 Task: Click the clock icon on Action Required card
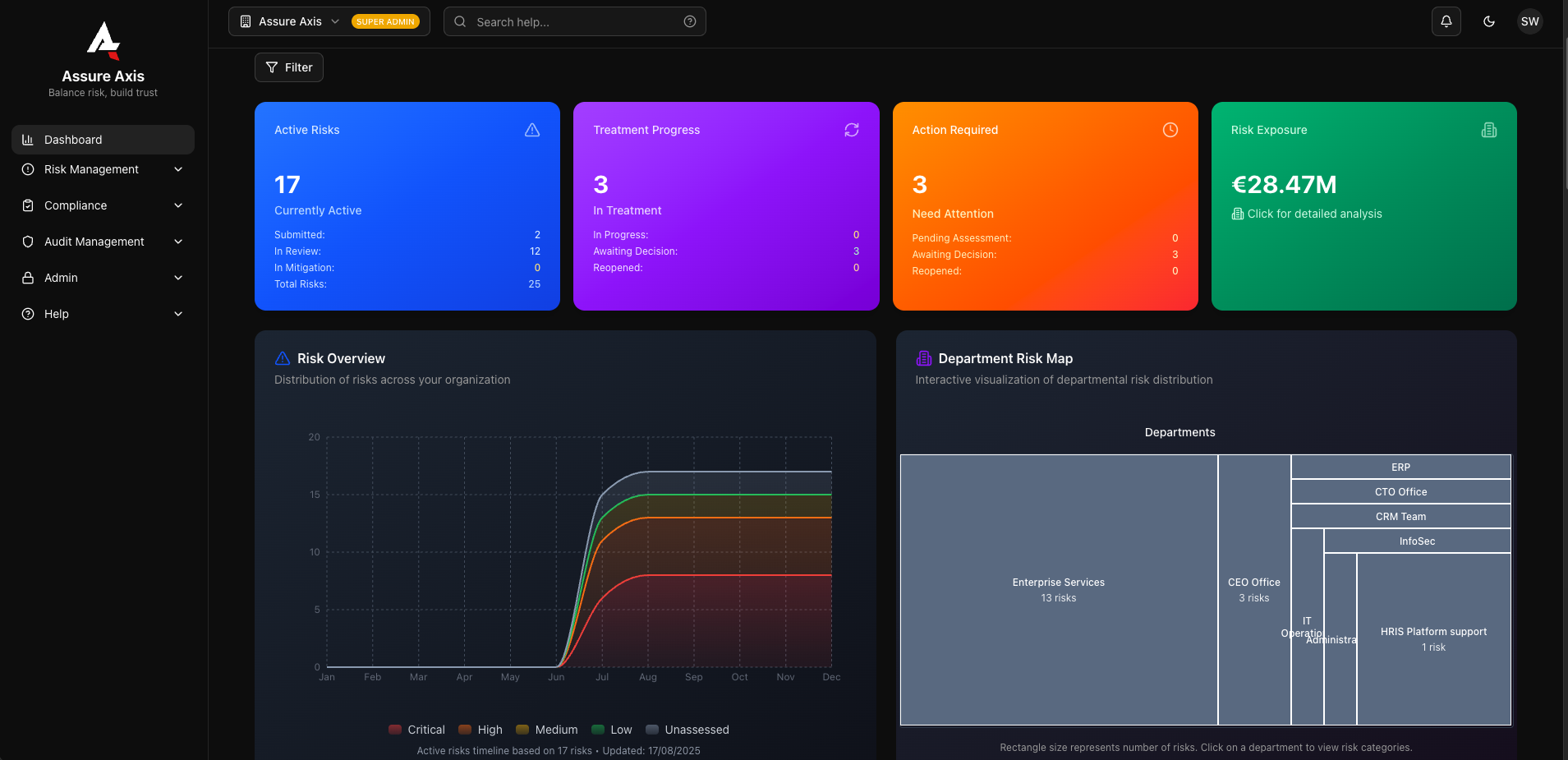(x=1170, y=130)
